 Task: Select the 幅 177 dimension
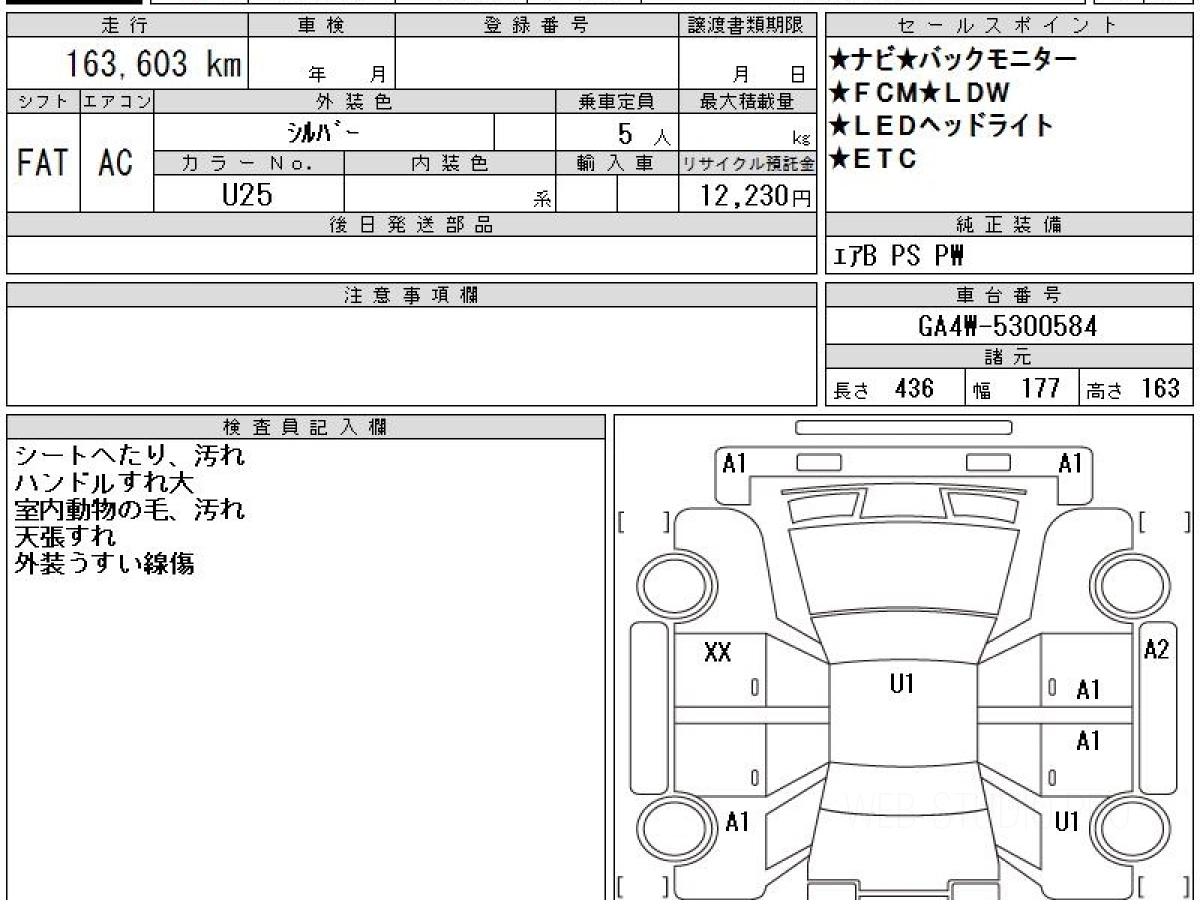pyautogui.click(x=1016, y=389)
